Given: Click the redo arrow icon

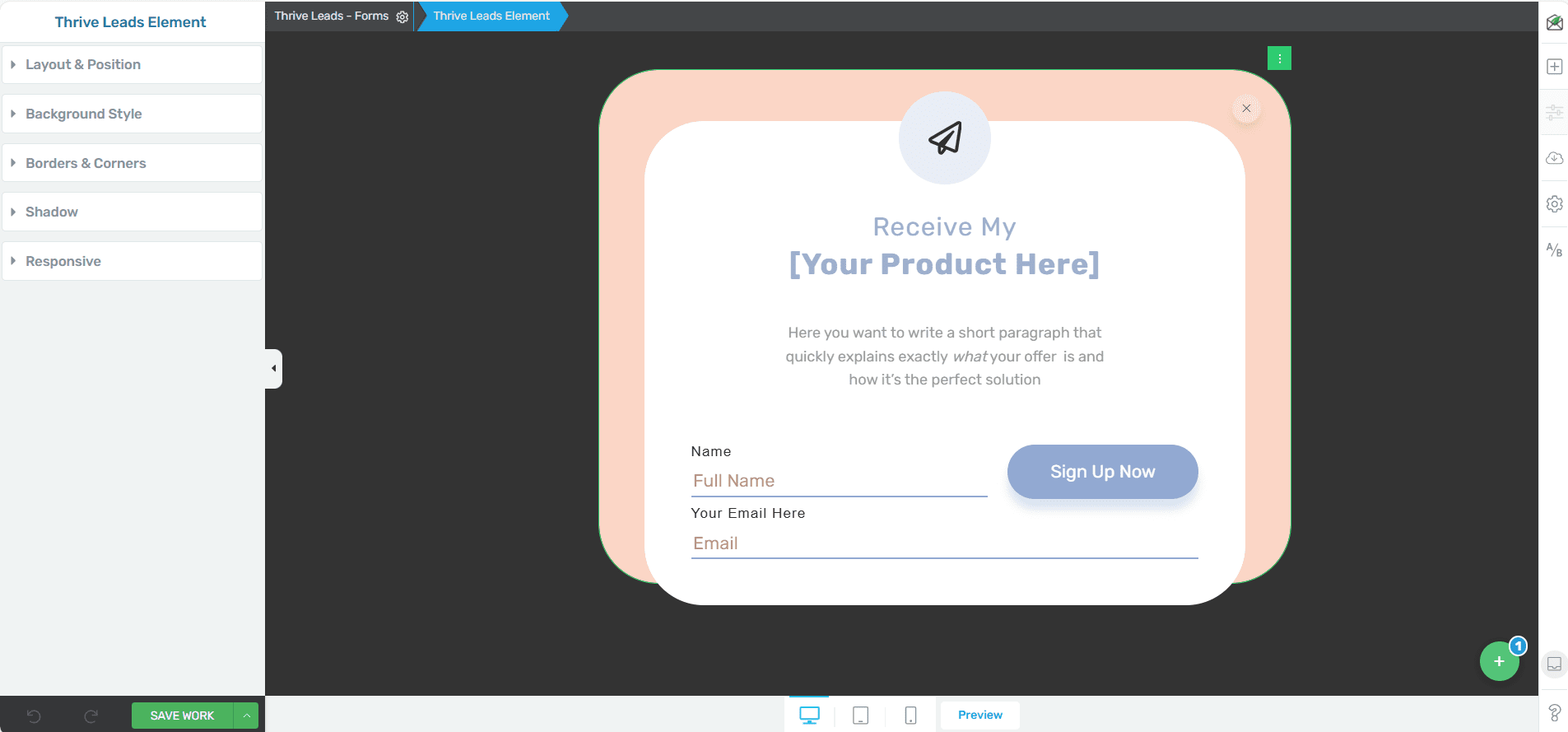Looking at the screenshot, I should [x=91, y=716].
